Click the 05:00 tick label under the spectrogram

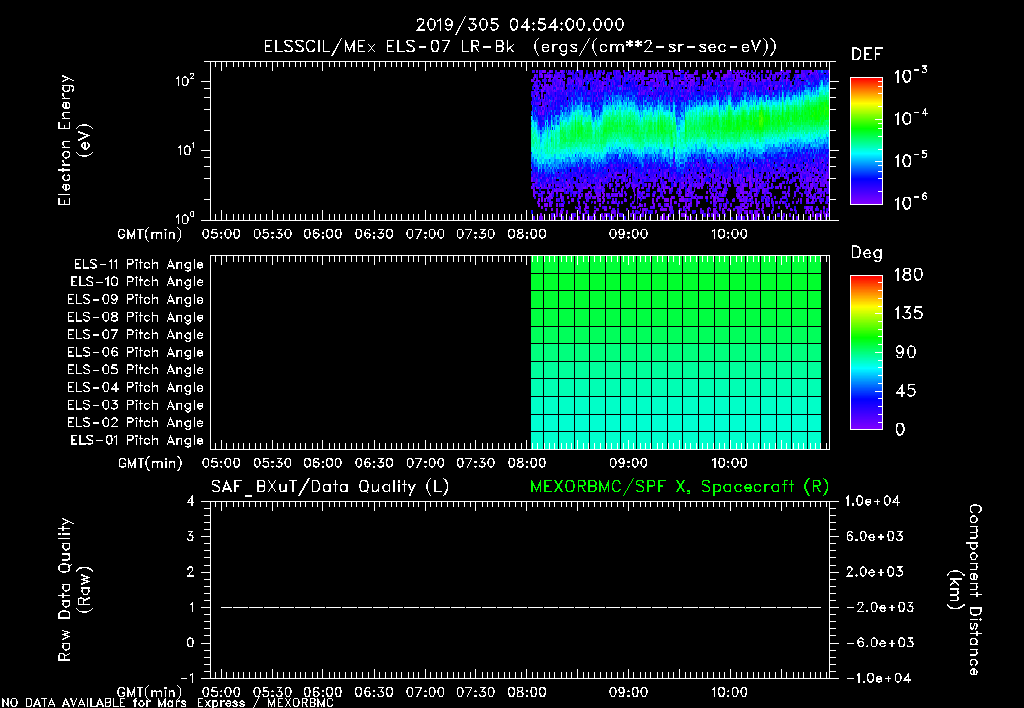click(221, 234)
